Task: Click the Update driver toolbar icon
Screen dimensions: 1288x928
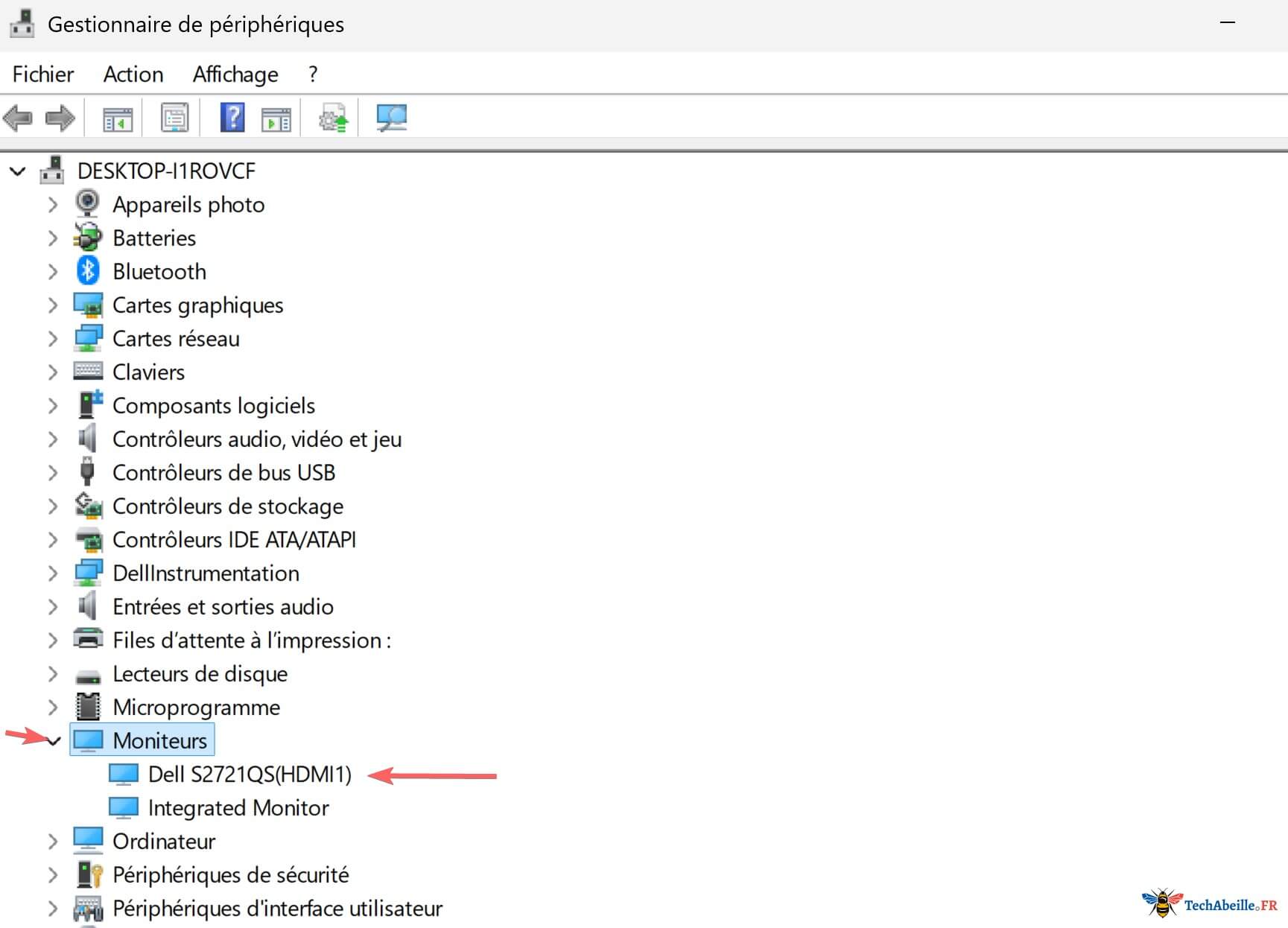Action: pyautogui.click(x=333, y=118)
